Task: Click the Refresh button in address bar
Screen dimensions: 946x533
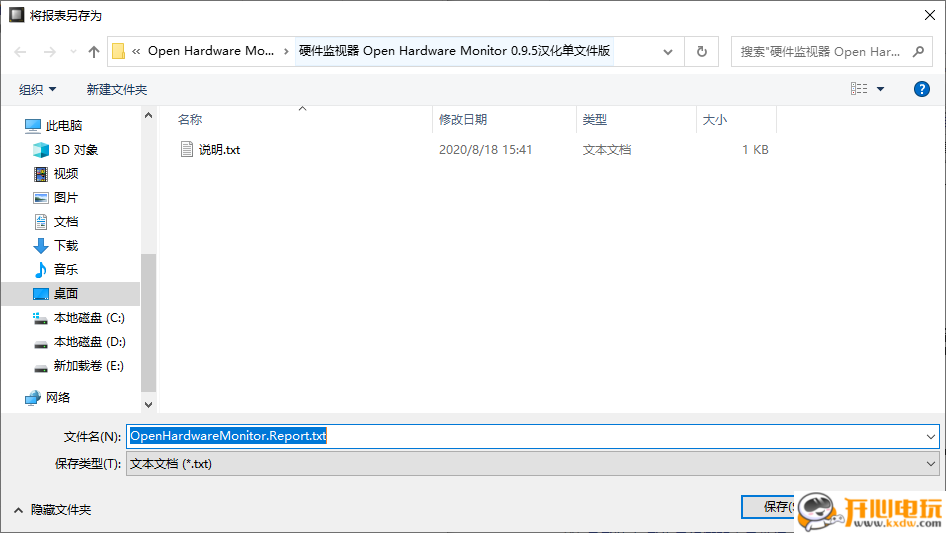Action: pos(702,52)
